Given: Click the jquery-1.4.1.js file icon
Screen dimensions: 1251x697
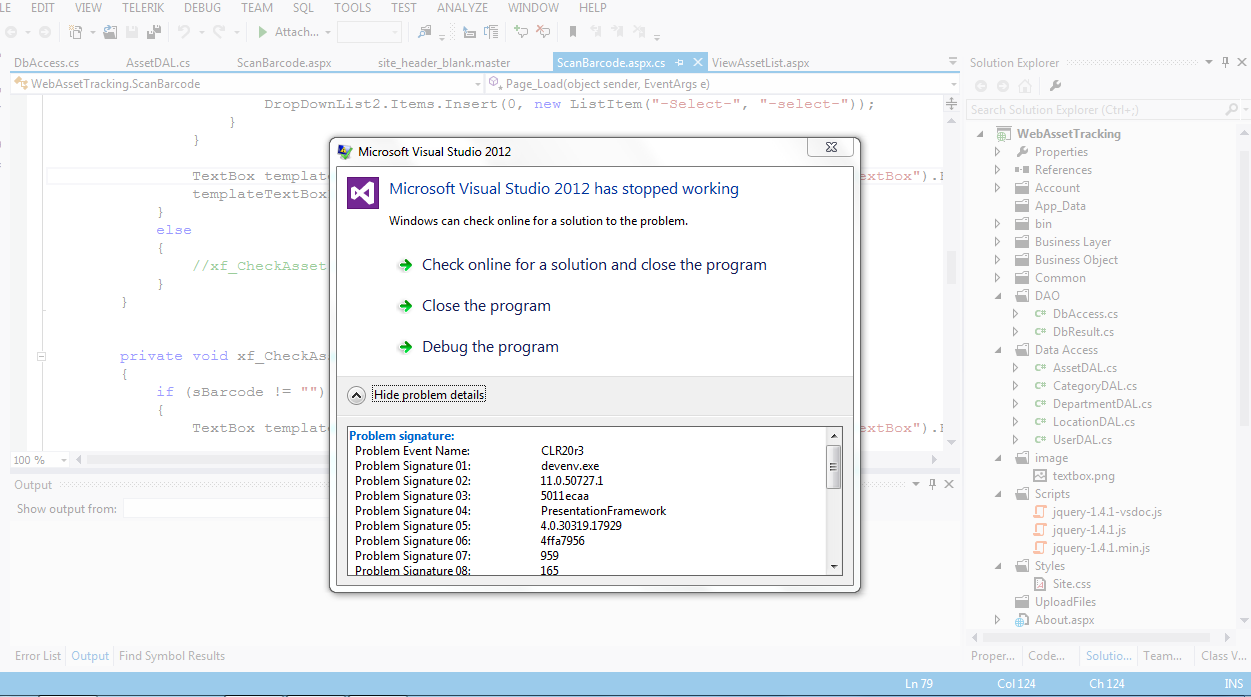Looking at the screenshot, I should pyautogui.click(x=1040, y=530).
